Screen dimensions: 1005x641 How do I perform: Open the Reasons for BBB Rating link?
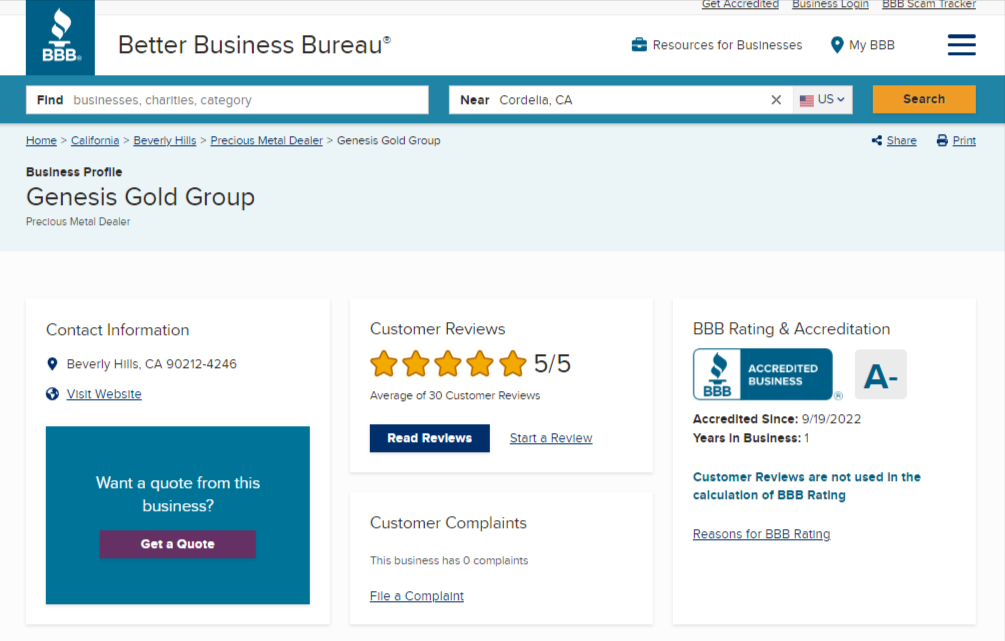(x=761, y=534)
